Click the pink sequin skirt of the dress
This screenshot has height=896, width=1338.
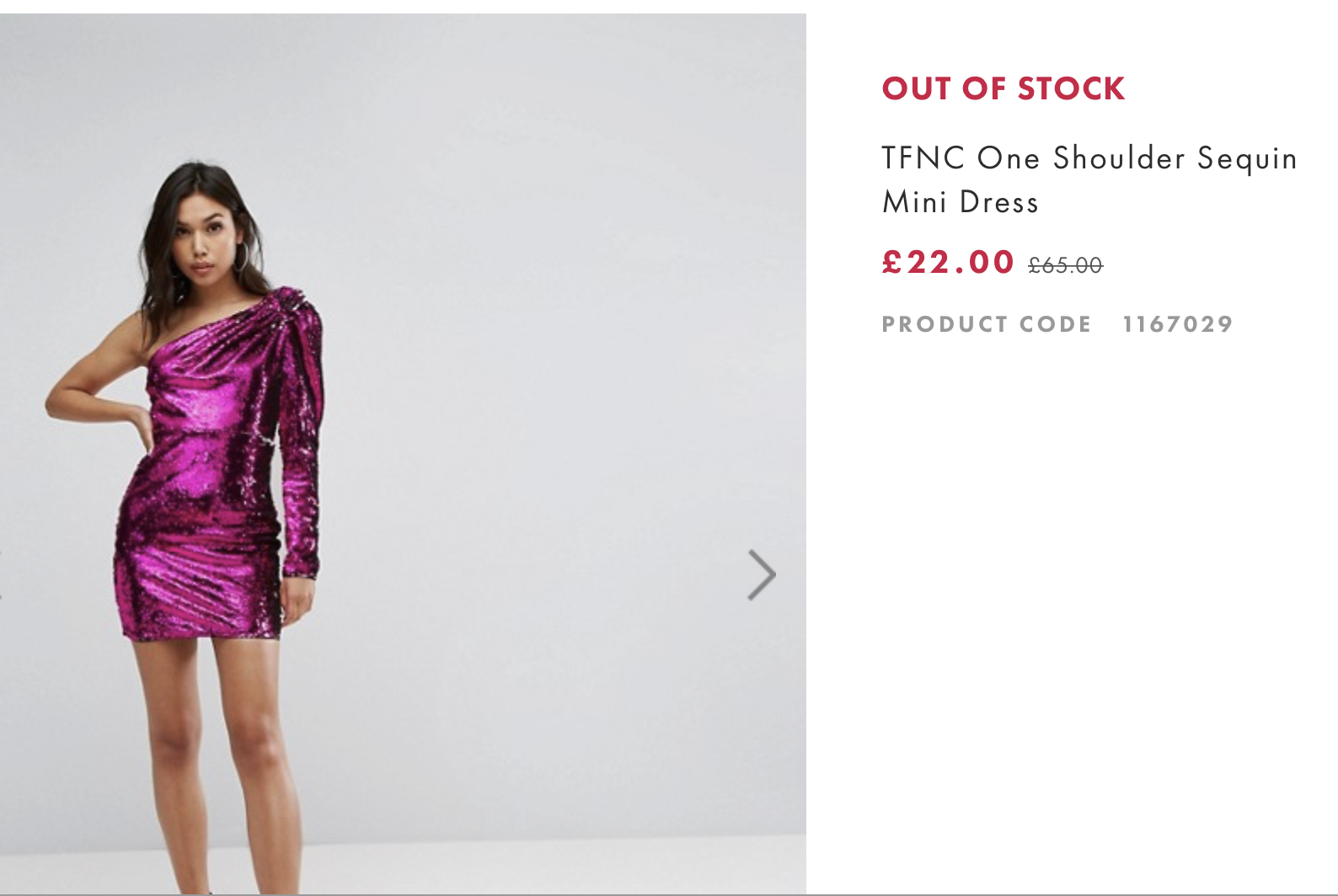tap(198, 581)
